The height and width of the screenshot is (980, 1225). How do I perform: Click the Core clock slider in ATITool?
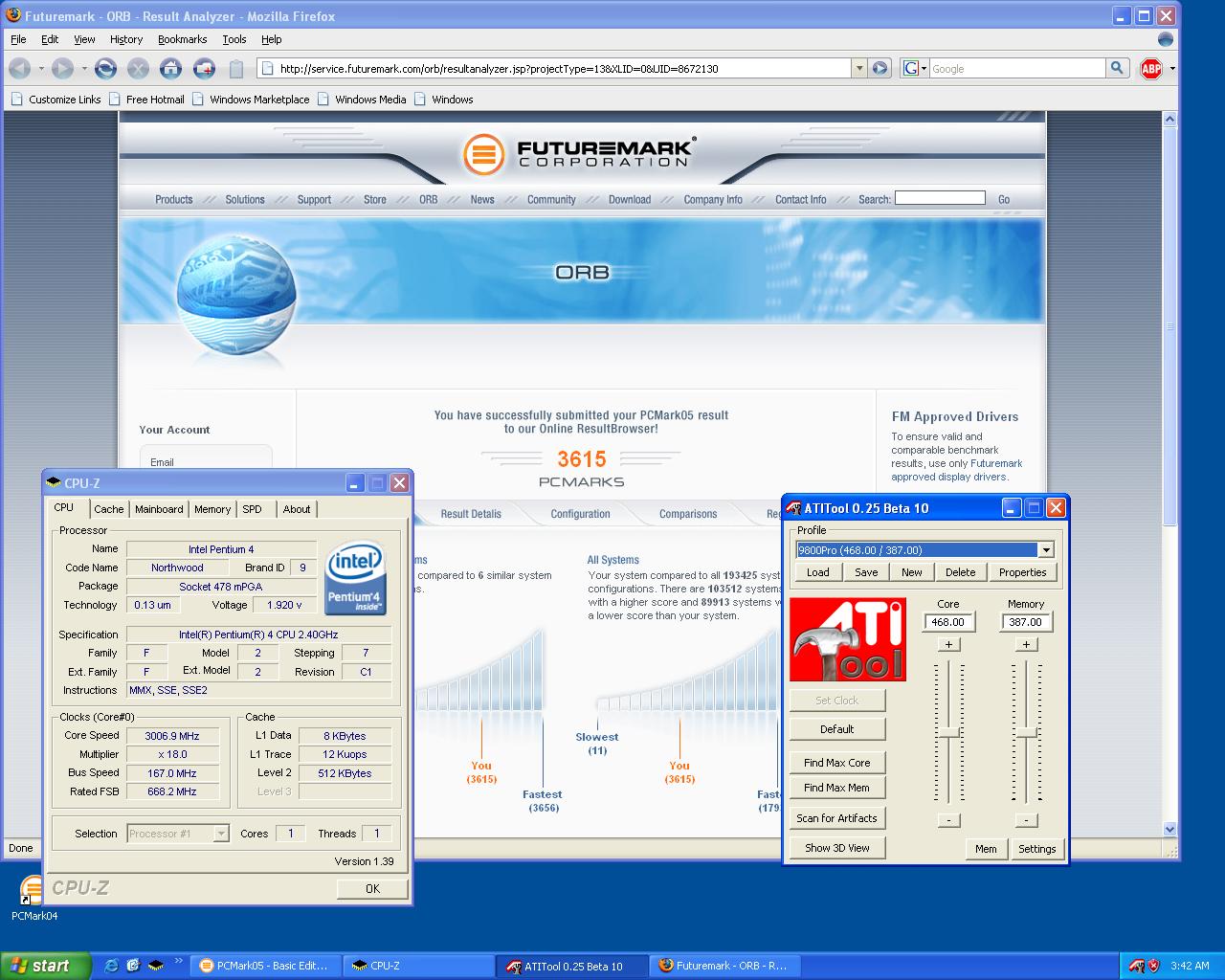click(x=948, y=732)
